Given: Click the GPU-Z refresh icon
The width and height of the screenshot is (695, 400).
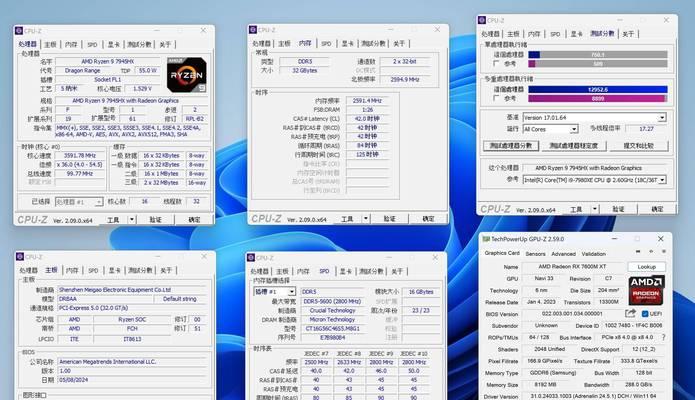Looking at the screenshot, I should [x=651, y=251].
